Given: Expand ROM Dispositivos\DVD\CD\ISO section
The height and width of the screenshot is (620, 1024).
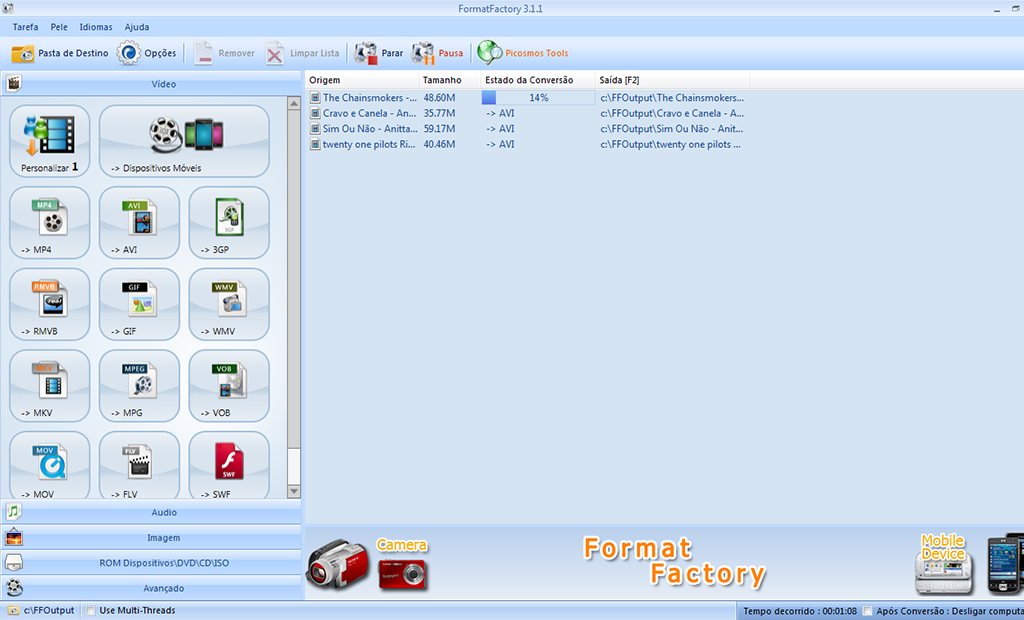Looking at the screenshot, I should (x=151, y=563).
